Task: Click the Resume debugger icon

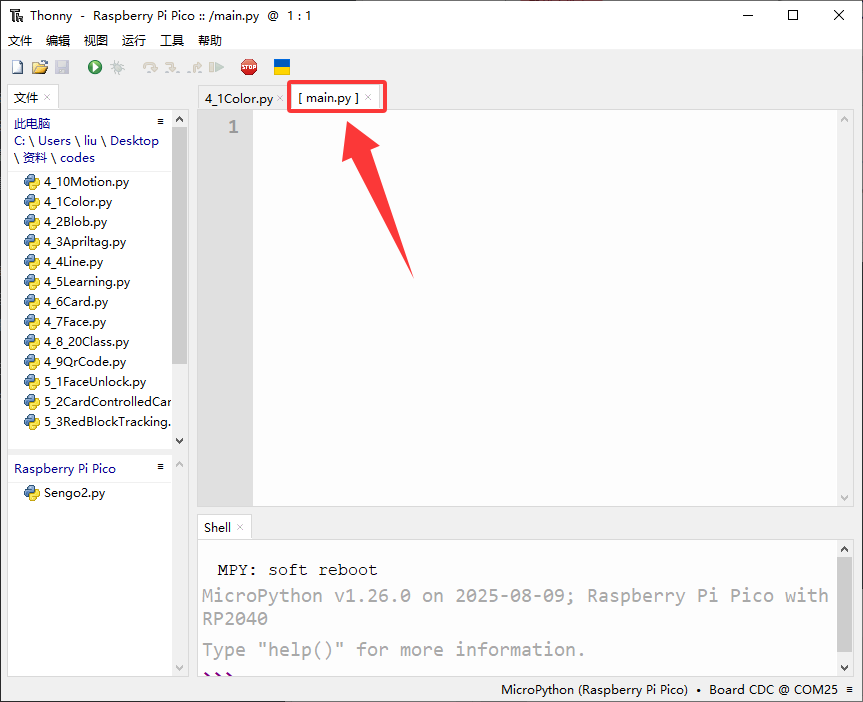Action: (216, 67)
